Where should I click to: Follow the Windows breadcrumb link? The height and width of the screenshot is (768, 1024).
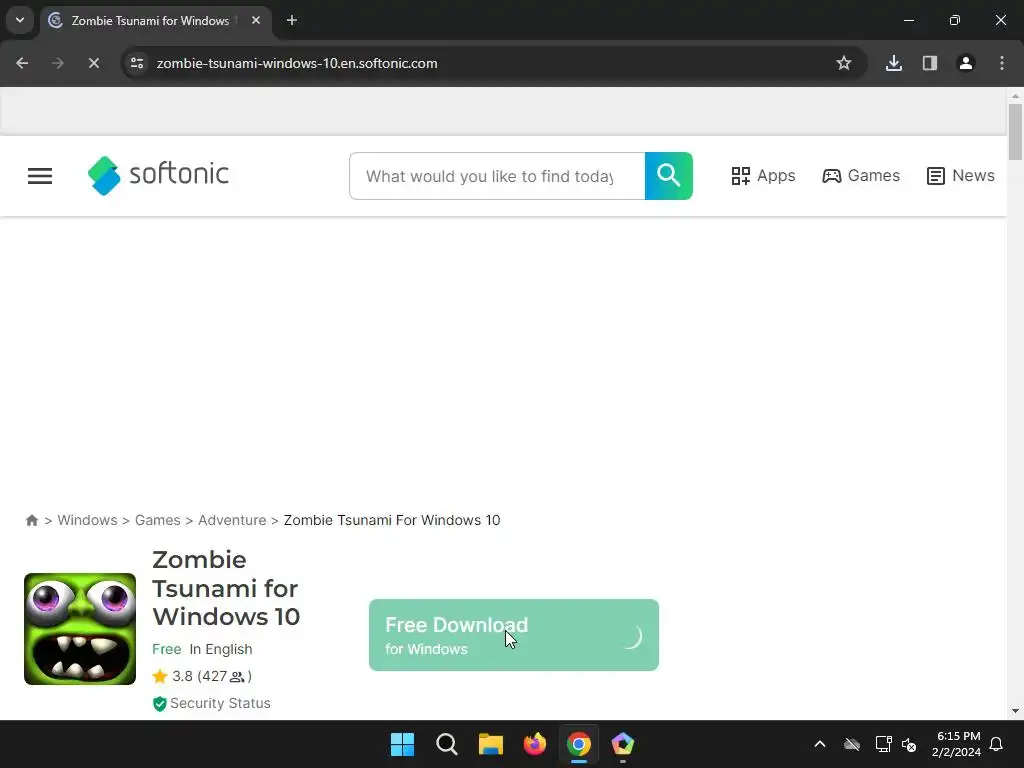tap(88, 520)
